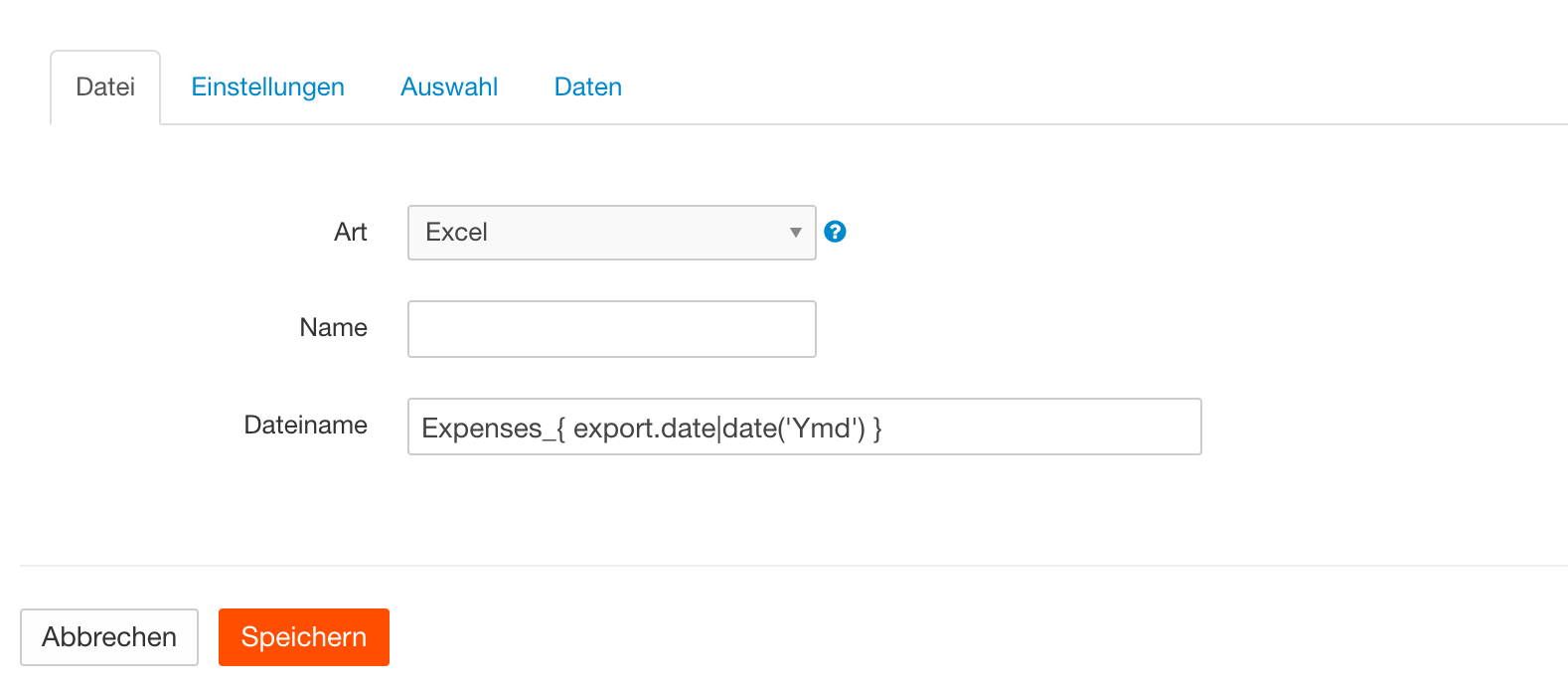The image size is (1568, 690).
Task: Click the opening curly brace in Dateiname
Action: (x=560, y=429)
